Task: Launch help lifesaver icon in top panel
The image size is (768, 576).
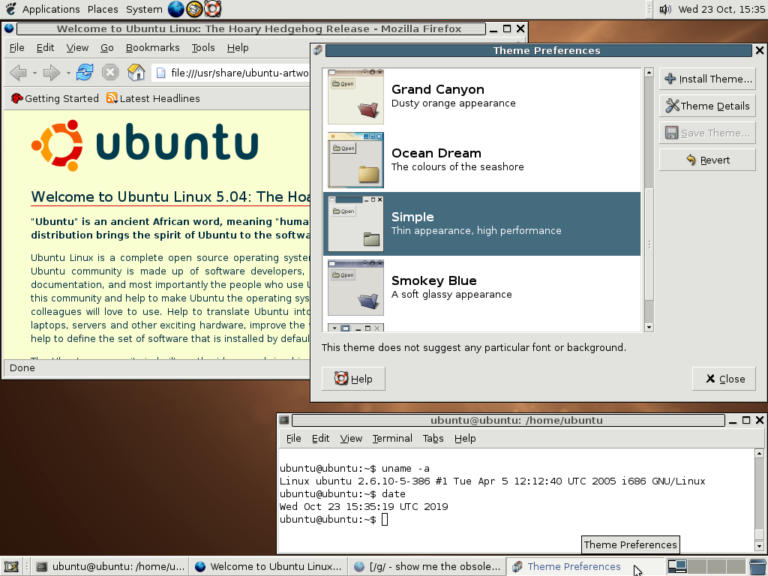Action: click(213, 9)
